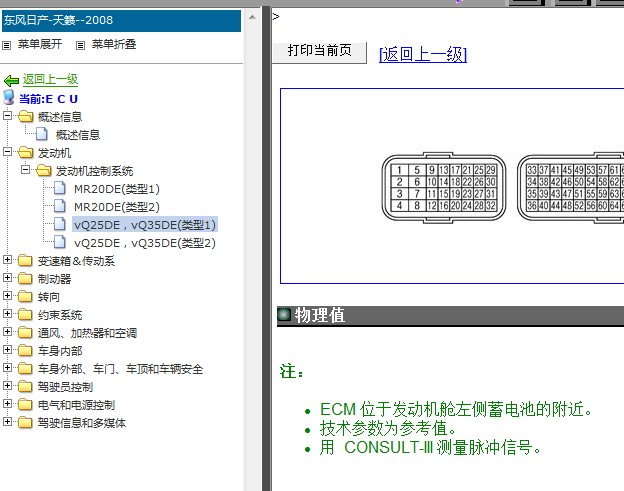Expand the 变速箱&传动系 folder
624x491 pixels.
click(7, 259)
